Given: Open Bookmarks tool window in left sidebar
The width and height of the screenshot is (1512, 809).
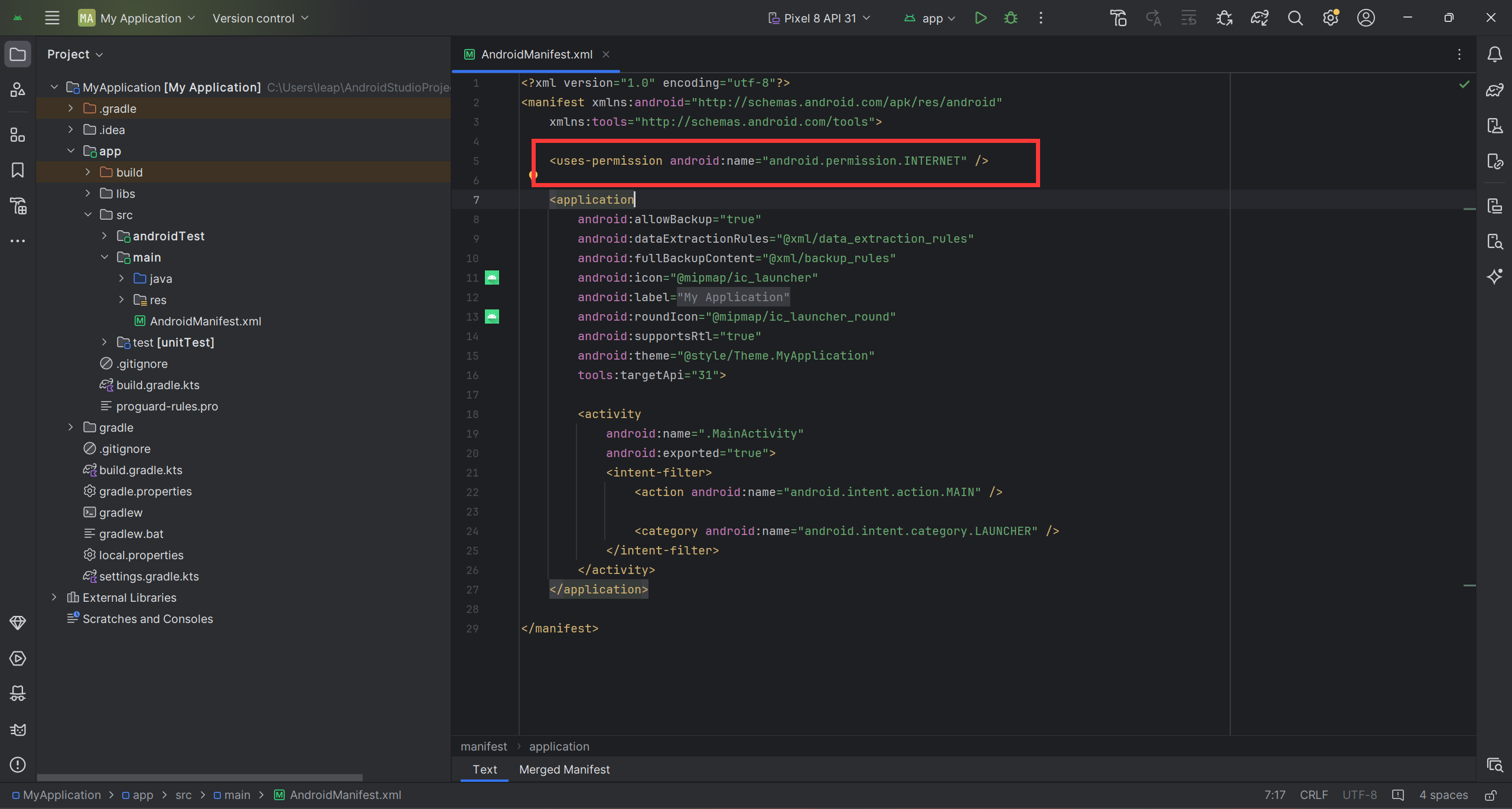Looking at the screenshot, I should point(18,170).
